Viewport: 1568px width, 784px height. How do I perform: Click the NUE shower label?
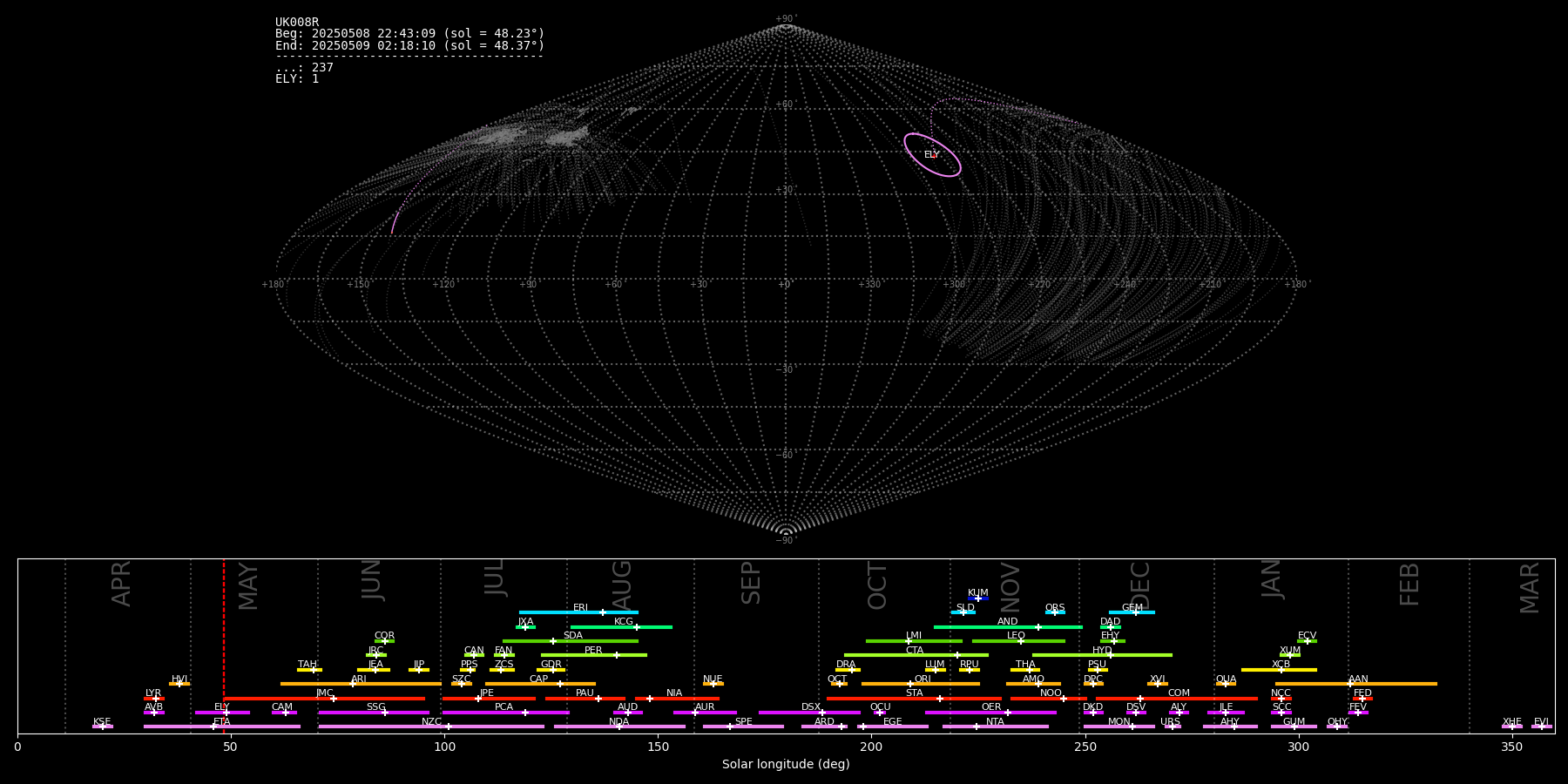713,679
